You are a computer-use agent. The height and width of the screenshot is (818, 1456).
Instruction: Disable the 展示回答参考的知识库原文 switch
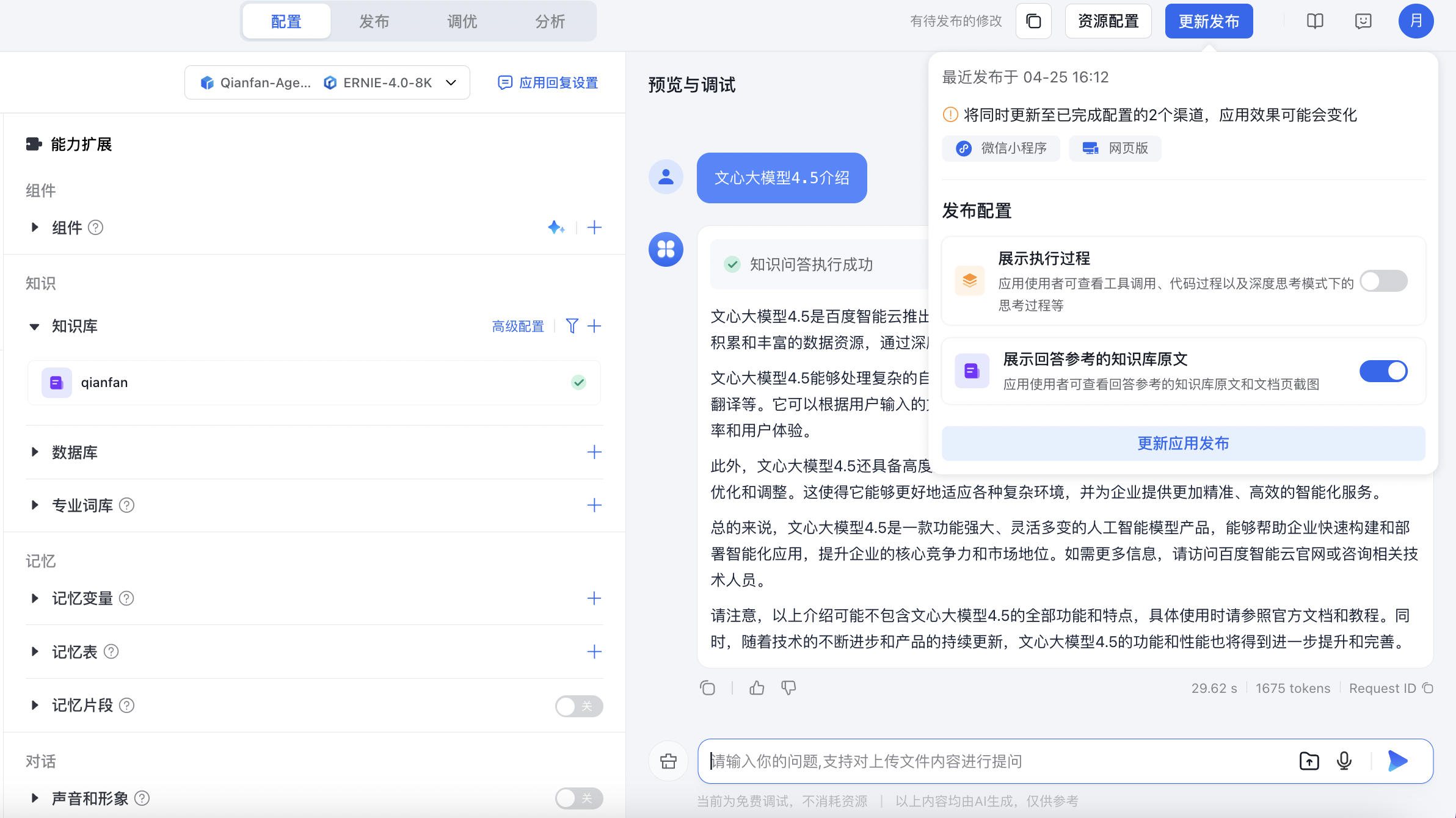(1383, 371)
